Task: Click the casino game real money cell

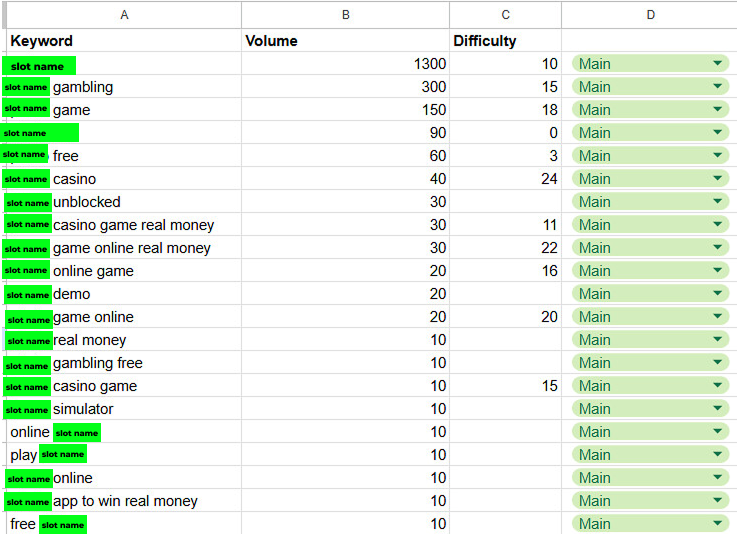Action: pos(124,225)
